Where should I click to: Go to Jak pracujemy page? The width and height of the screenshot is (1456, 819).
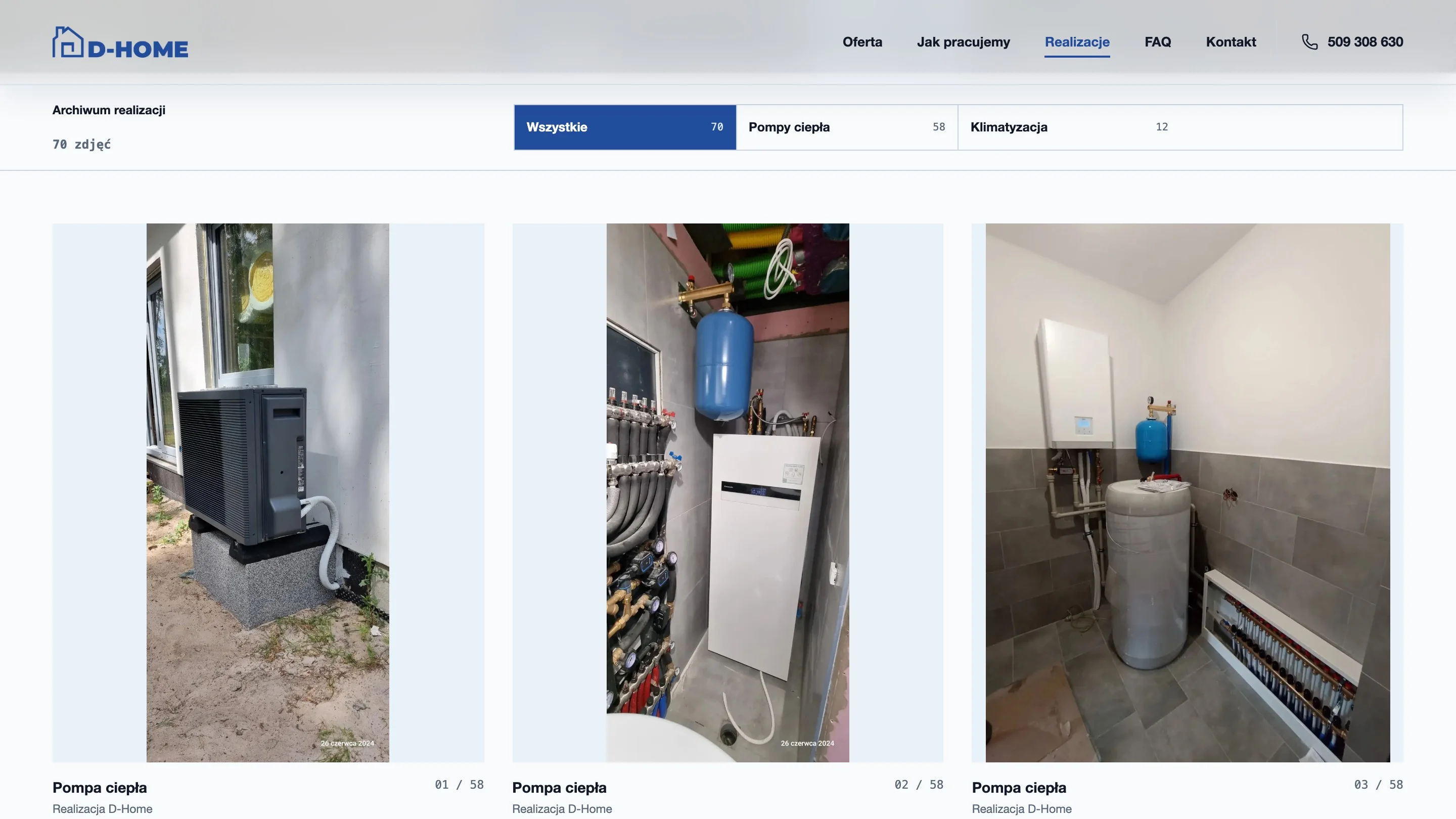pyautogui.click(x=963, y=42)
